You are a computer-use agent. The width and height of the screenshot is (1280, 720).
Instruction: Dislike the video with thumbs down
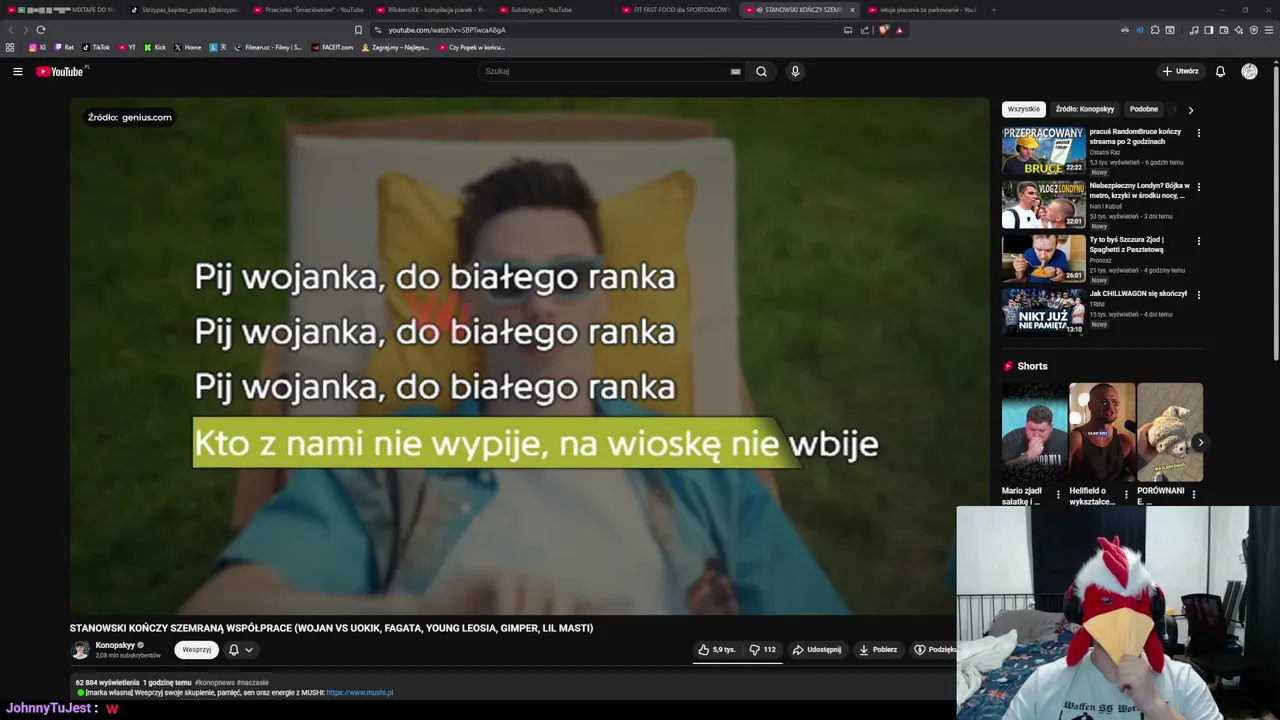click(762, 650)
